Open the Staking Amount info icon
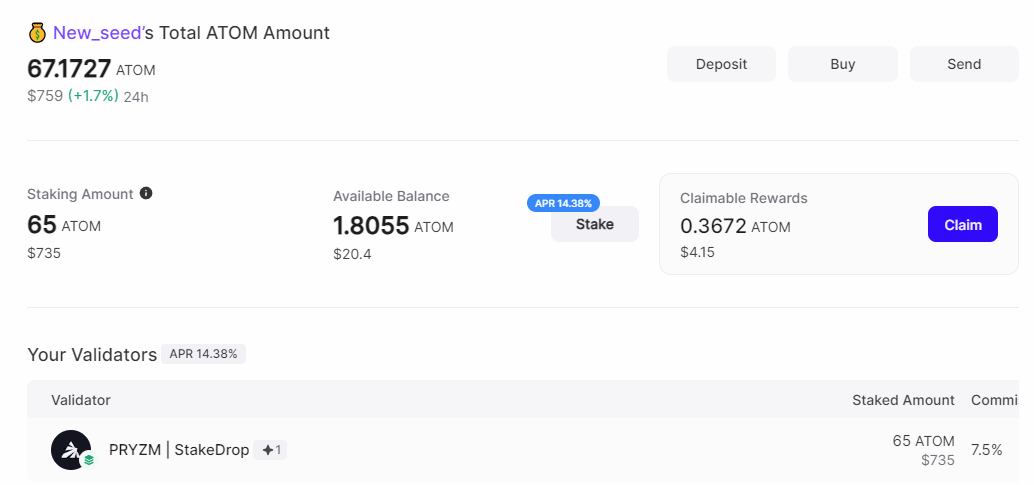This screenshot has height=485, width=1034. pyautogui.click(x=146, y=193)
